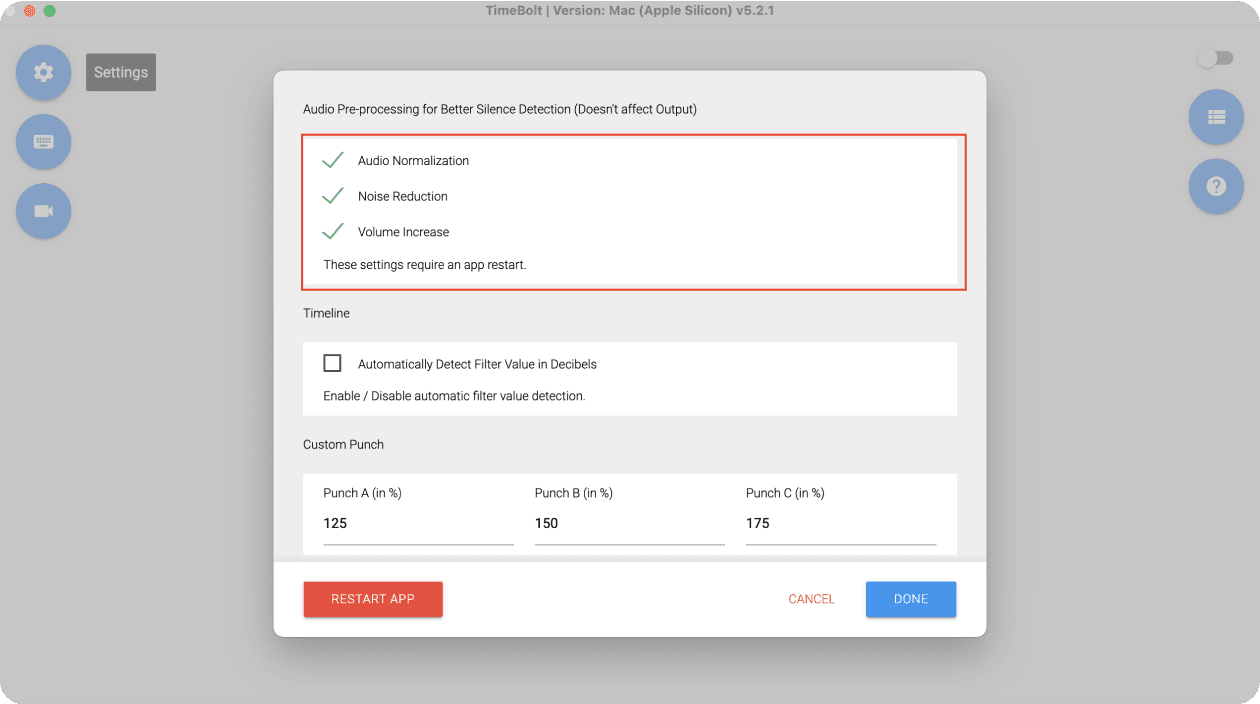Click the Punch A percentage field
This screenshot has width=1260, height=704.
pos(418,523)
